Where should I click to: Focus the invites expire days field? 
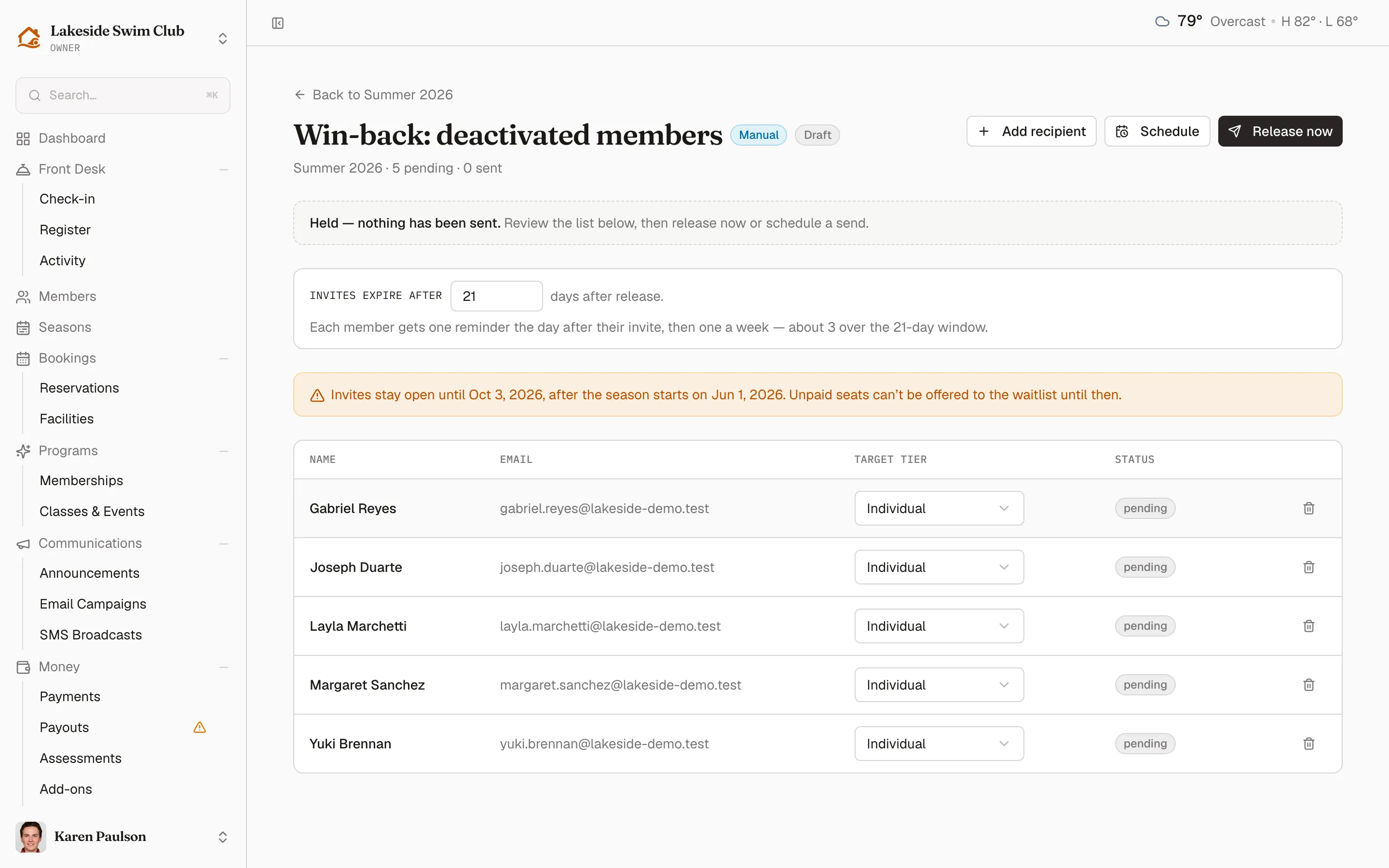tap(496, 296)
